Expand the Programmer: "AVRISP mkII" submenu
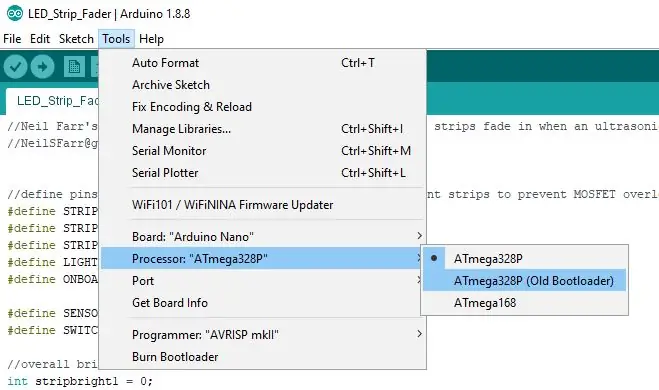Screen dimensions: 659x390 tap(263, 335)
